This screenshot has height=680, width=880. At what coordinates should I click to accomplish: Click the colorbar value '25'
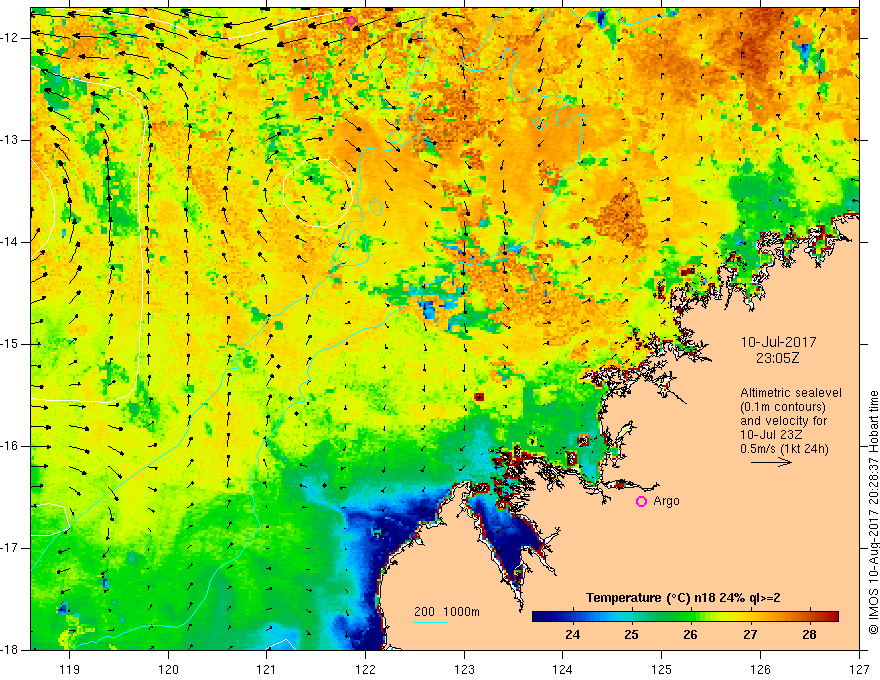click(631, 635)
